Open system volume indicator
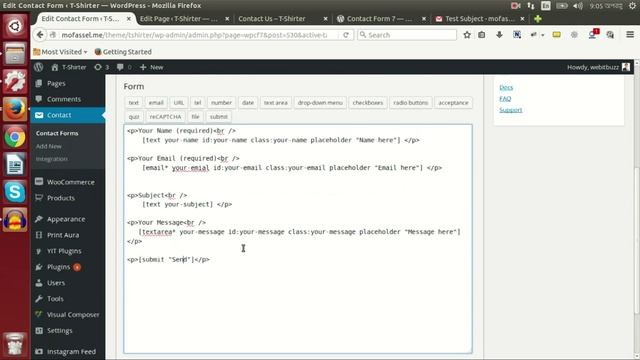The height and width of the screenshot is (360, 640). tap(578, 6)
